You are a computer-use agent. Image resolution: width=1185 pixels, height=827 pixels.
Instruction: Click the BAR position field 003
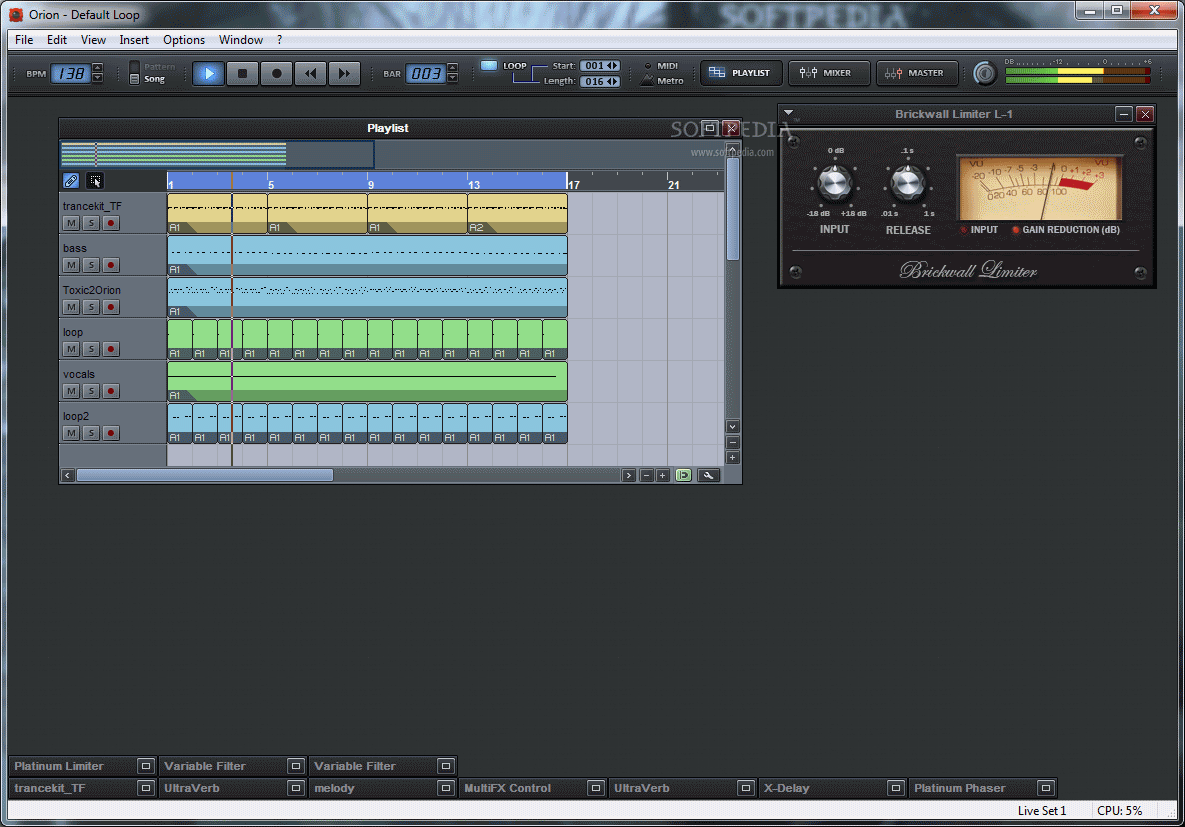pyautogui.click(x=426, y=73)
